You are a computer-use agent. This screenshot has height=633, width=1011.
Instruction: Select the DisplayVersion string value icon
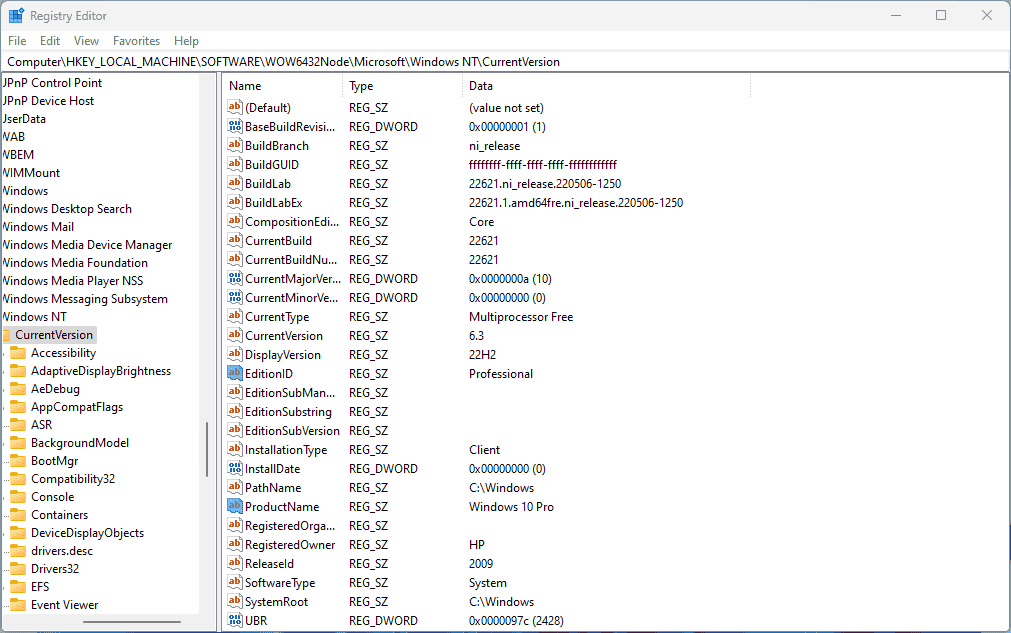click(x=235, y=355)
